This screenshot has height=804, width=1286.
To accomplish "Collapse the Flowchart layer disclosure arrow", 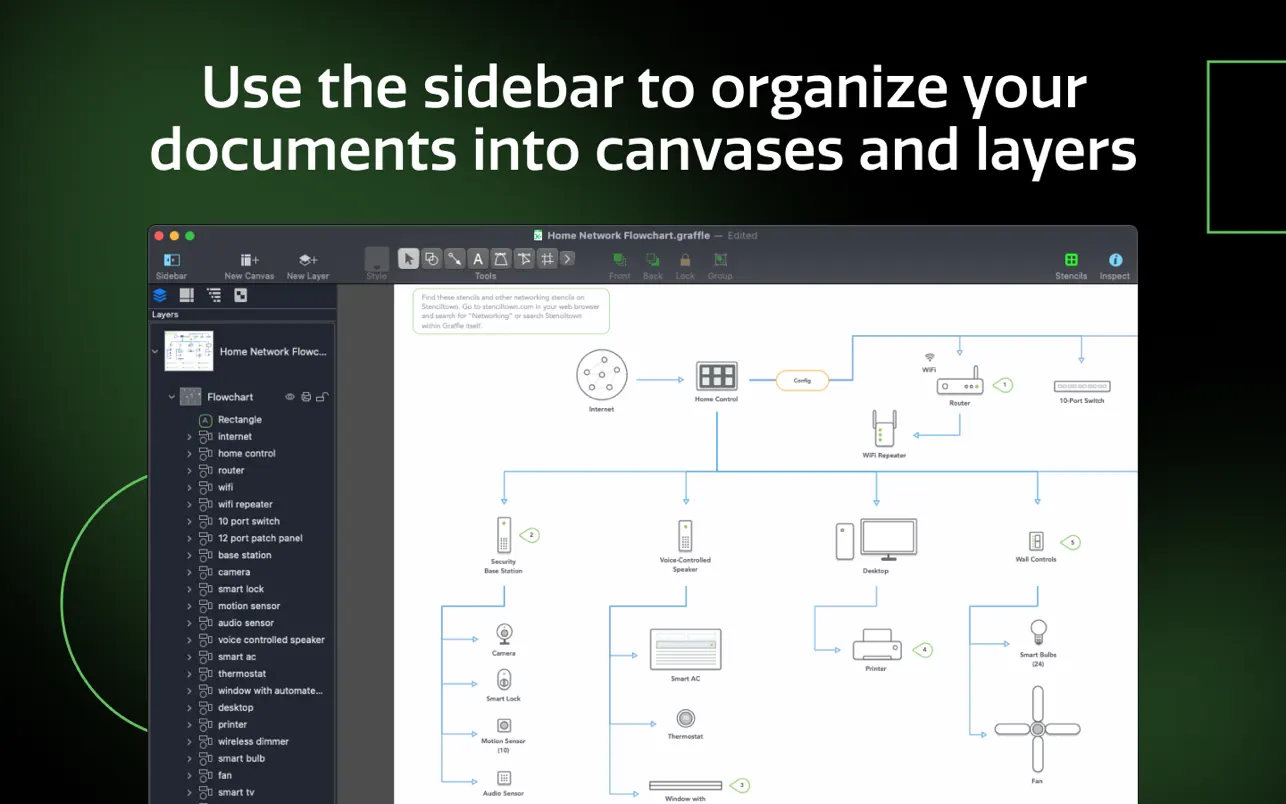I will coord(171,397).
